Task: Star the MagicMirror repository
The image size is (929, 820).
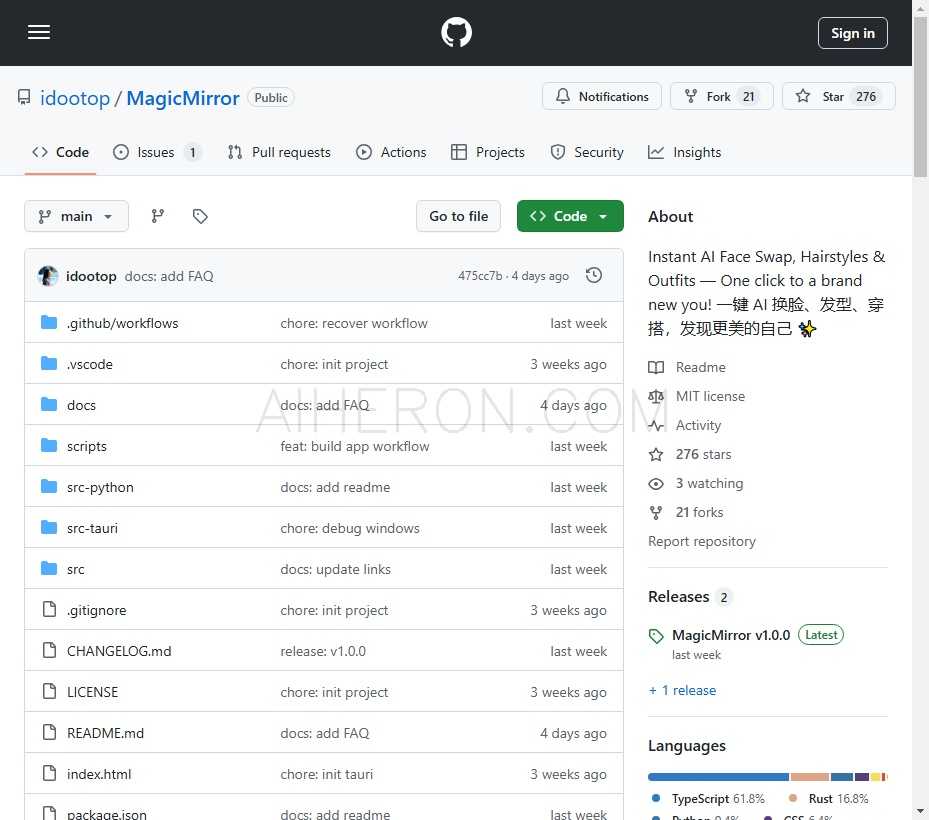Action: tap(838, 97)
